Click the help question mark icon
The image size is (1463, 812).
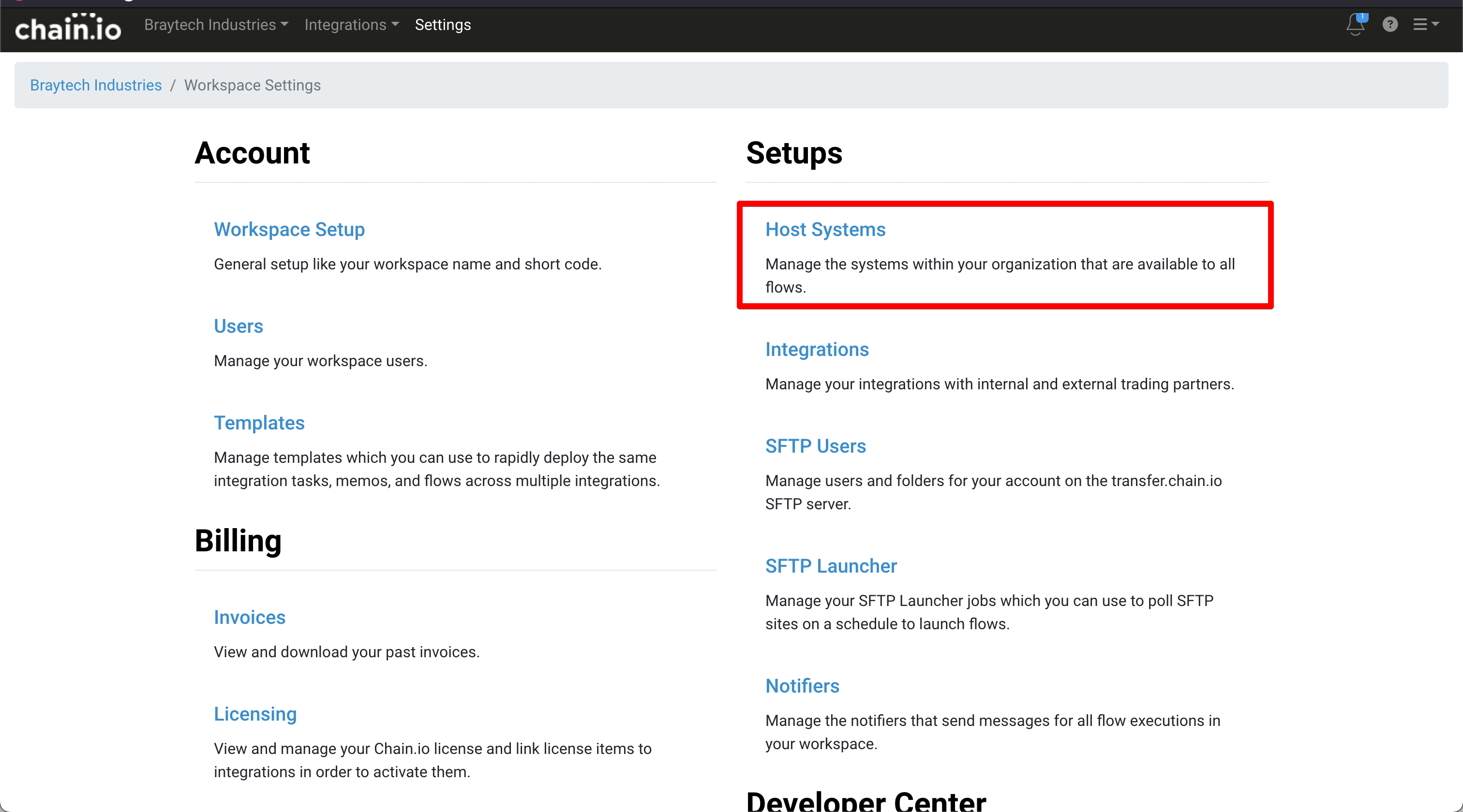1390,24
